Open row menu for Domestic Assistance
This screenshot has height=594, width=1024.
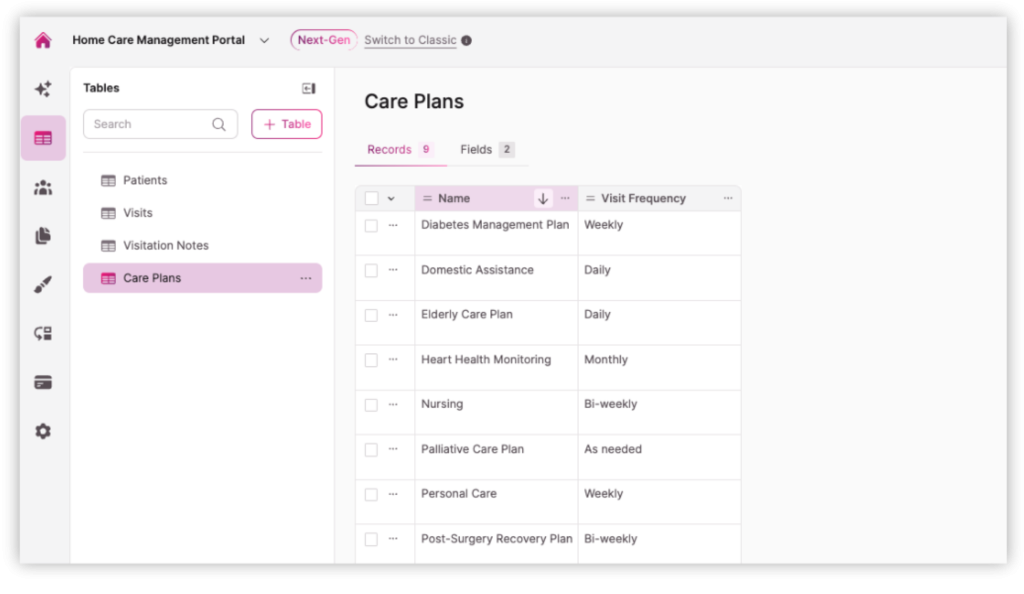tap(393, 269)
